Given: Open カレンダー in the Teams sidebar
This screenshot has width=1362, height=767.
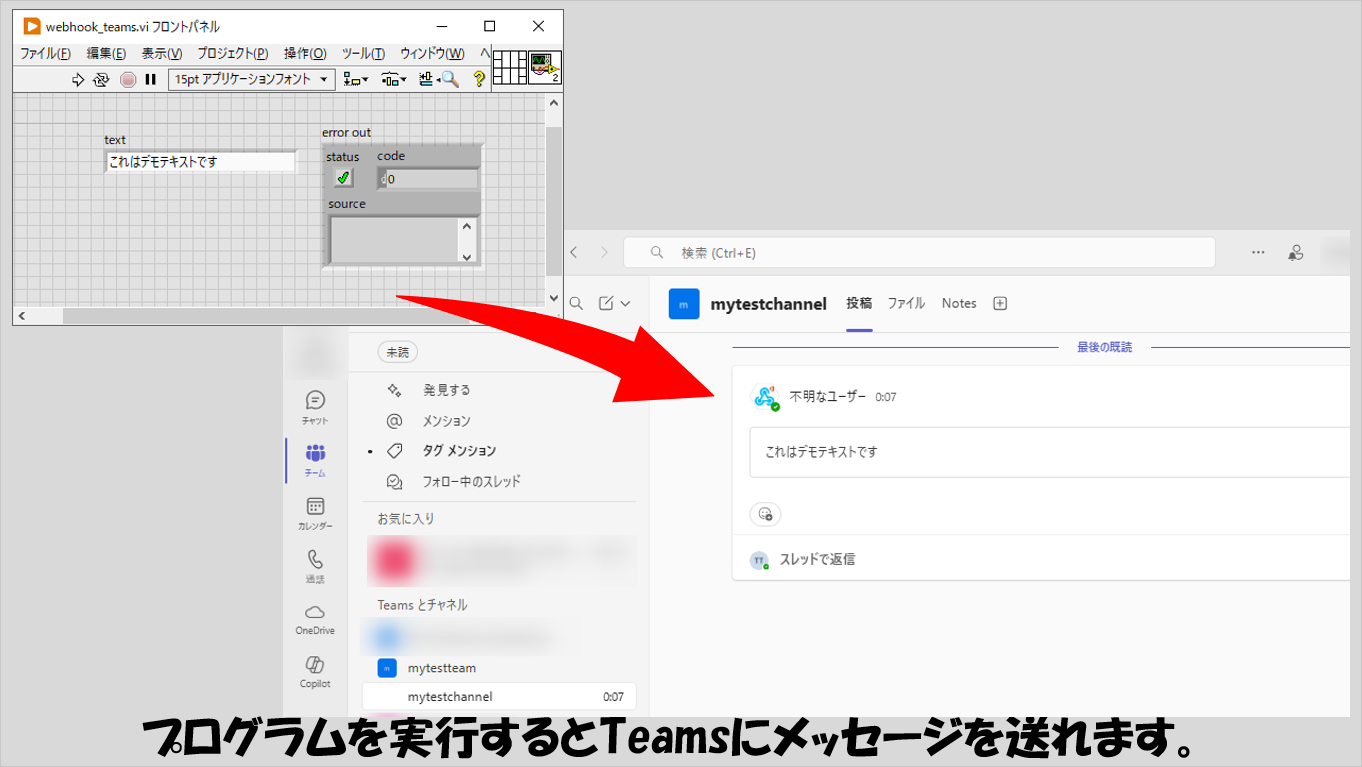Looking at the screenshot, I should tap(315, 513).
